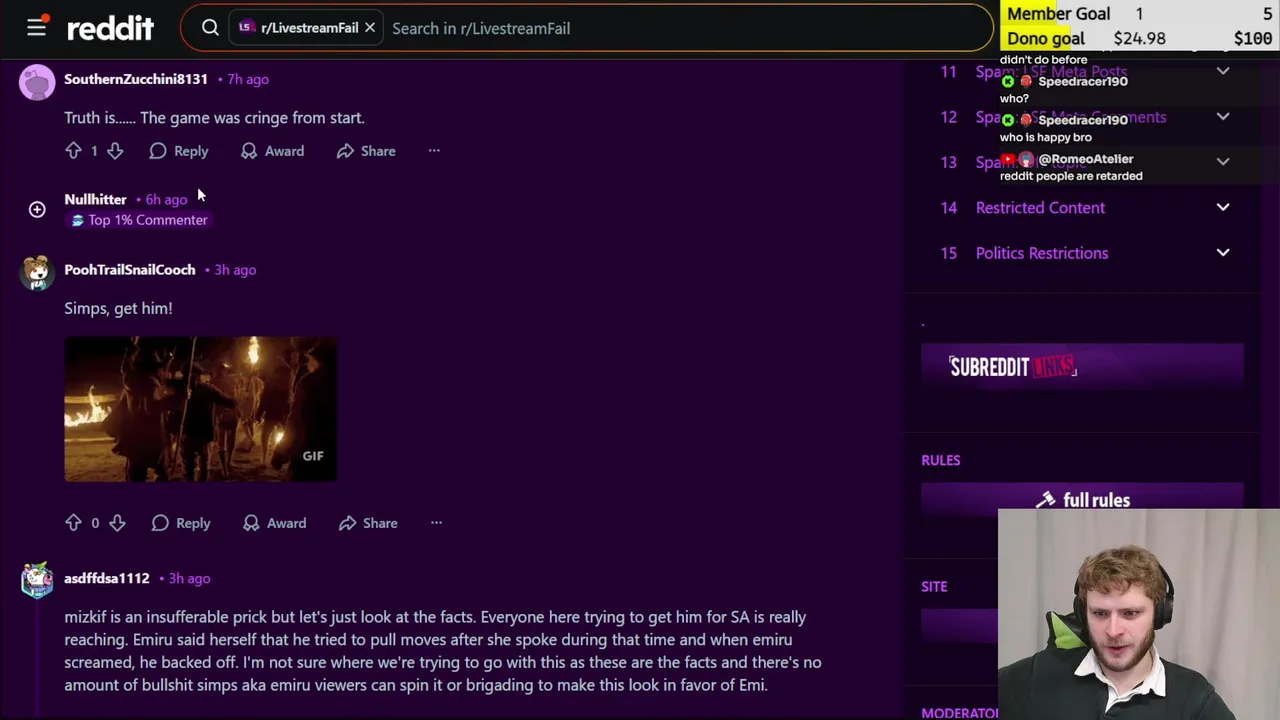Open the full rules button
1280x720 pixels.
coord(1082,499)
